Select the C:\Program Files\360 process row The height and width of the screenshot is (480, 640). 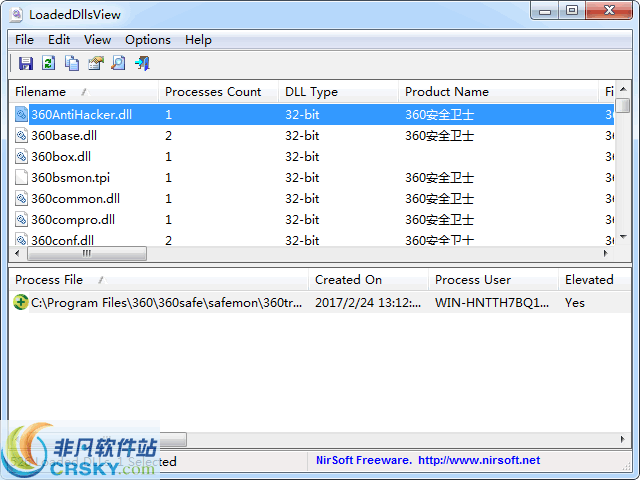click(x=320, y=302)
